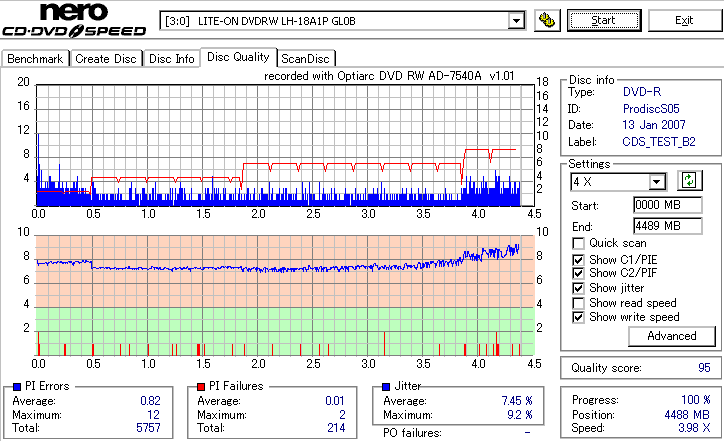Click Jitter maximum value 9.2 %
The image size is (724, 441).
(519, 415)
